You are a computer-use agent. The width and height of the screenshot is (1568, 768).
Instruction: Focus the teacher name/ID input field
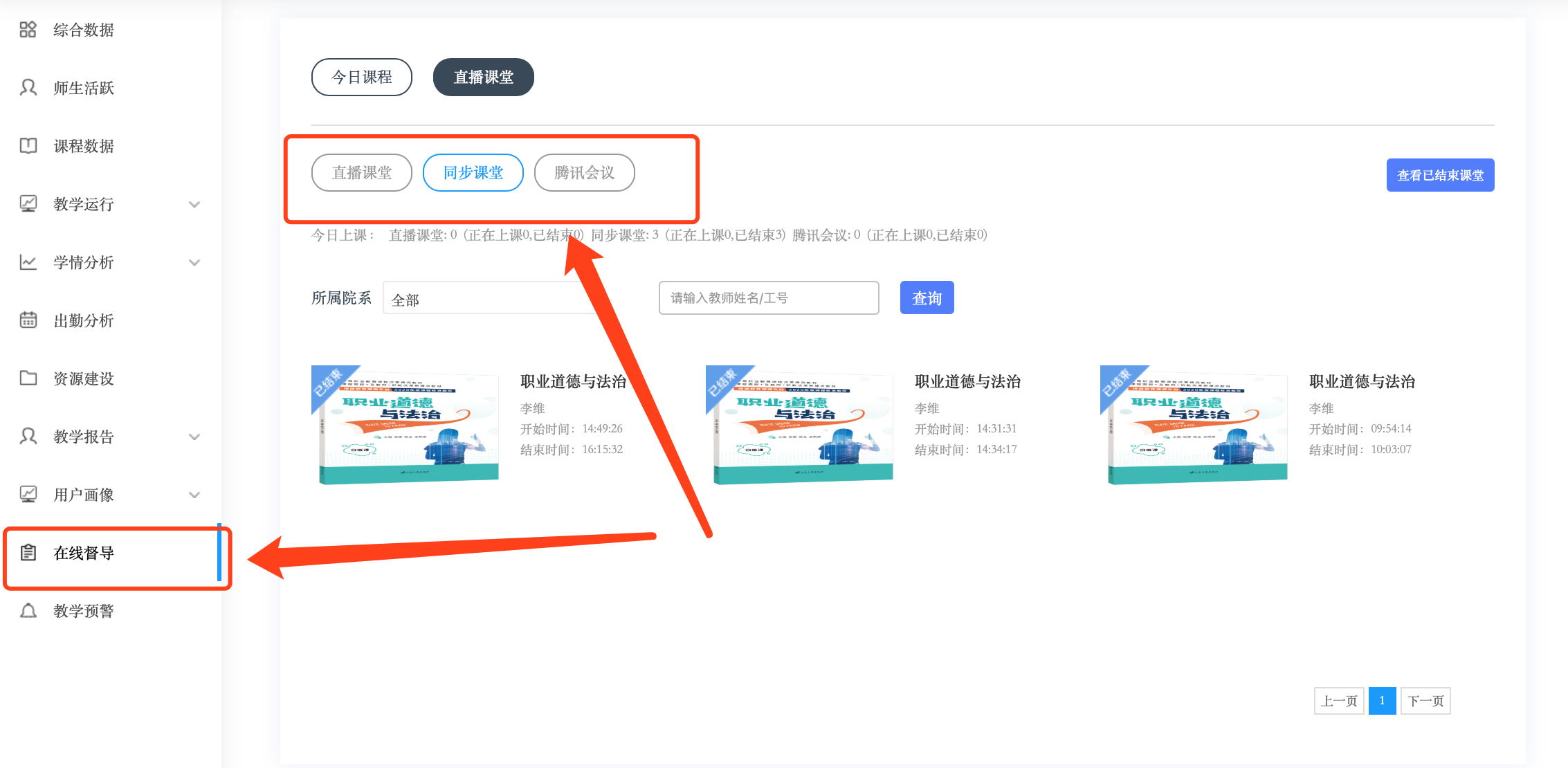click(x=768, y=298)
